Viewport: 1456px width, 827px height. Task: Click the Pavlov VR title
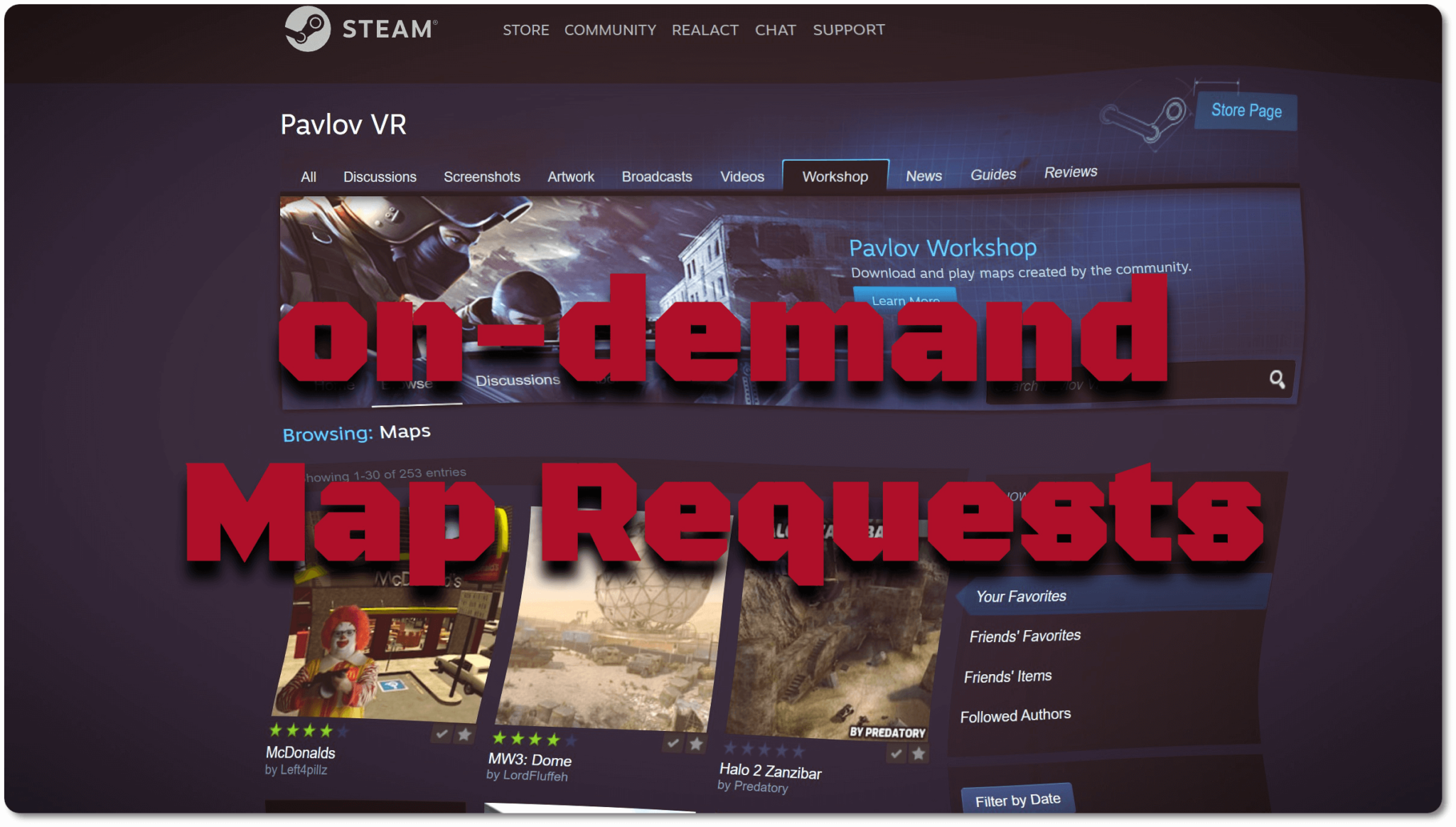click(343, 125)
